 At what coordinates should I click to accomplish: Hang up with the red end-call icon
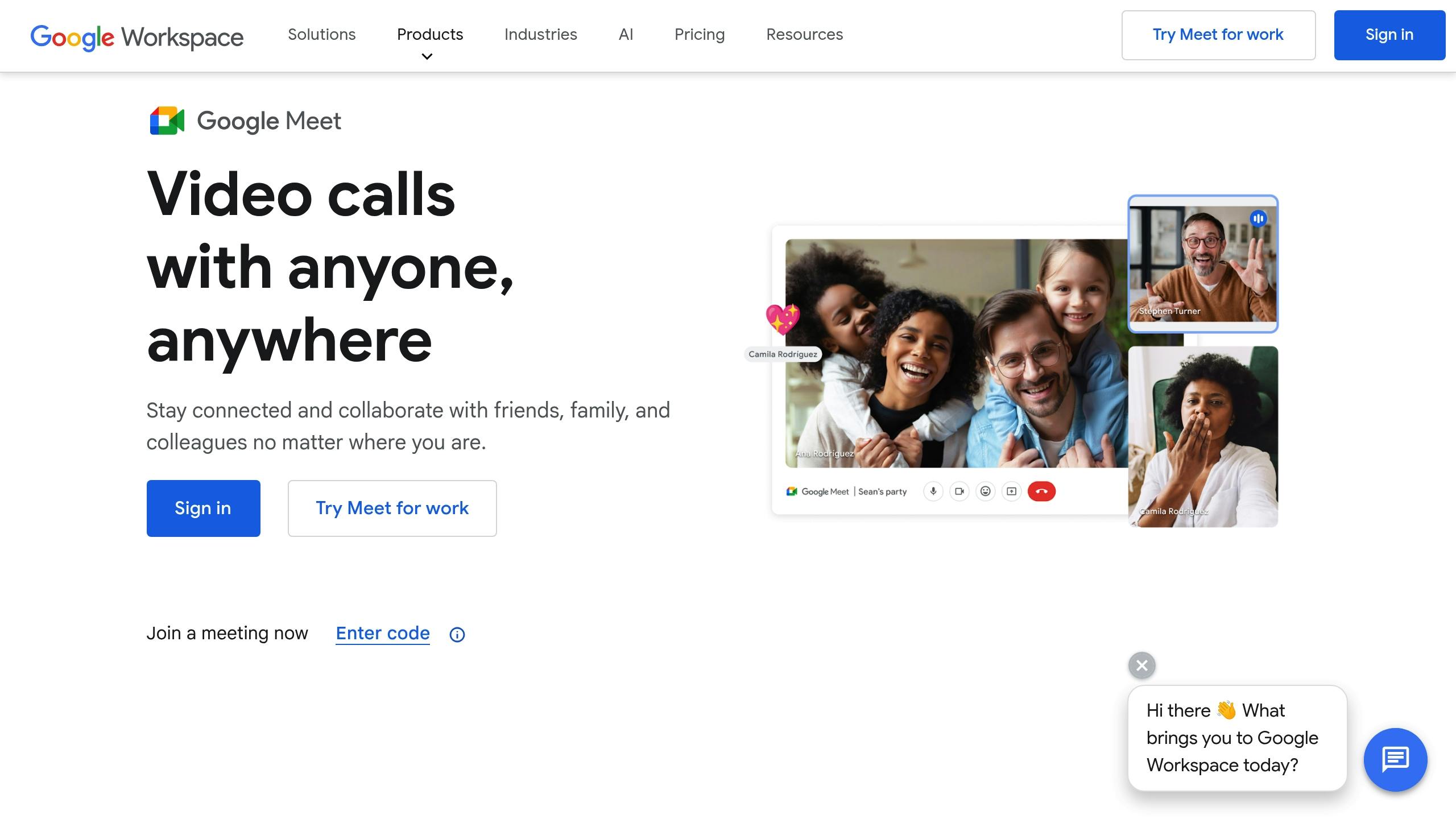pos(1041,491)
